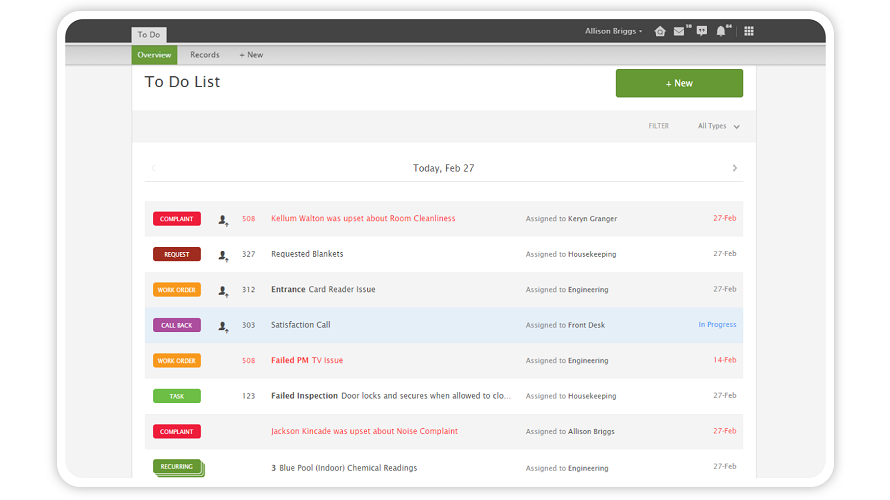This screenshot has height=500, width=890.
Task: Click the person icon on Satisfaction Call row
Action: click(x=223, y=326)
